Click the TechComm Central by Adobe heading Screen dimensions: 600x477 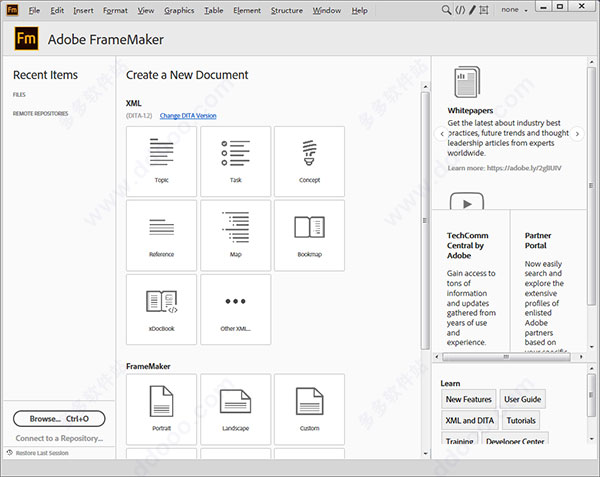(x=467, y=246)
